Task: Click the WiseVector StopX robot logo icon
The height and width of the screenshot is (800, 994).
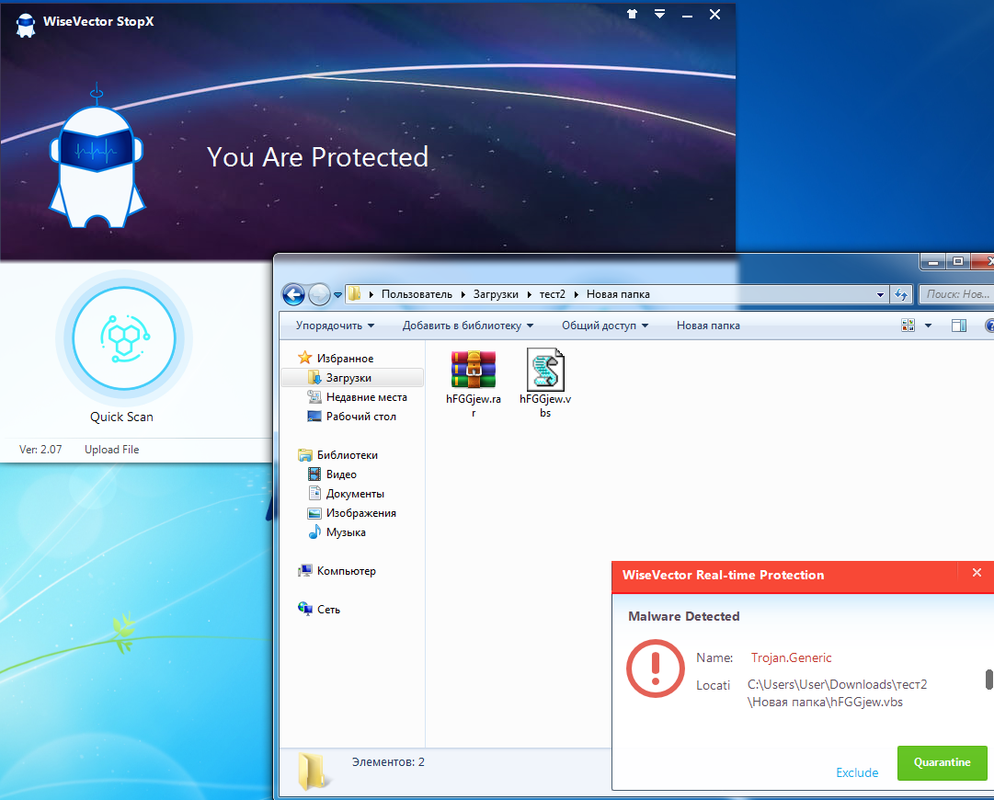Action: pos(25,24)
